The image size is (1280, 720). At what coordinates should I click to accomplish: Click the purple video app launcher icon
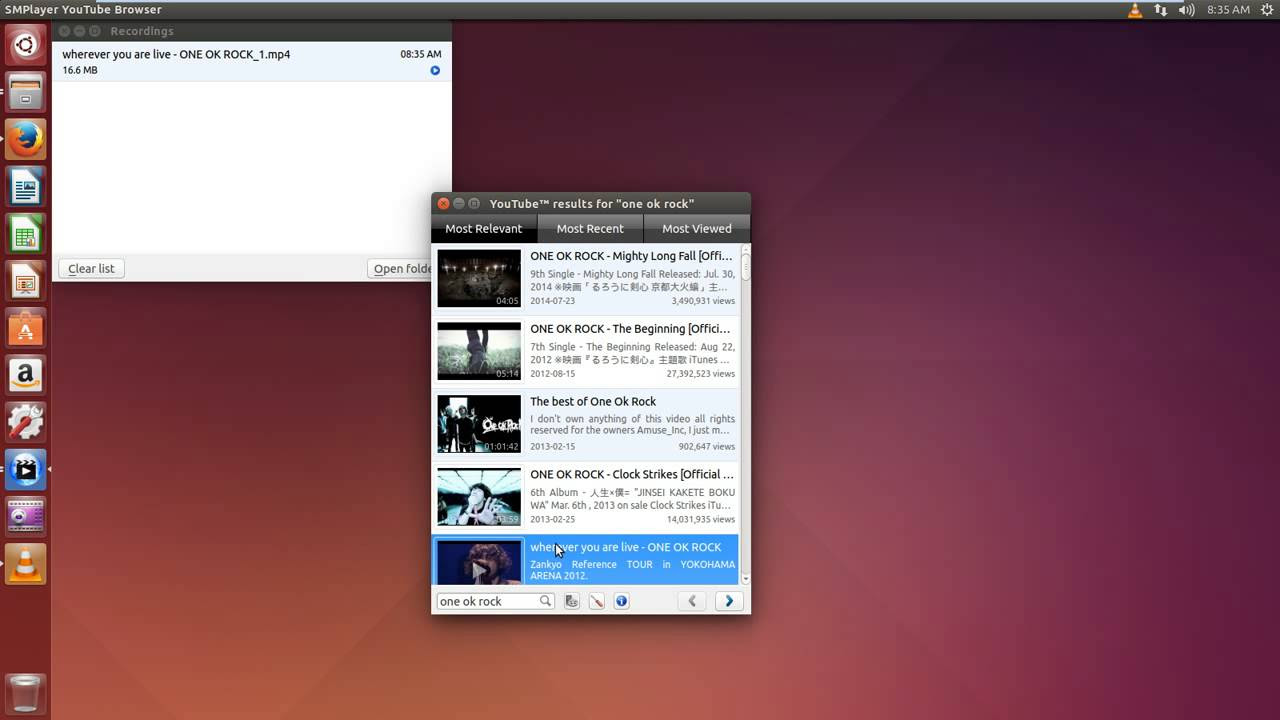(26, 517)
